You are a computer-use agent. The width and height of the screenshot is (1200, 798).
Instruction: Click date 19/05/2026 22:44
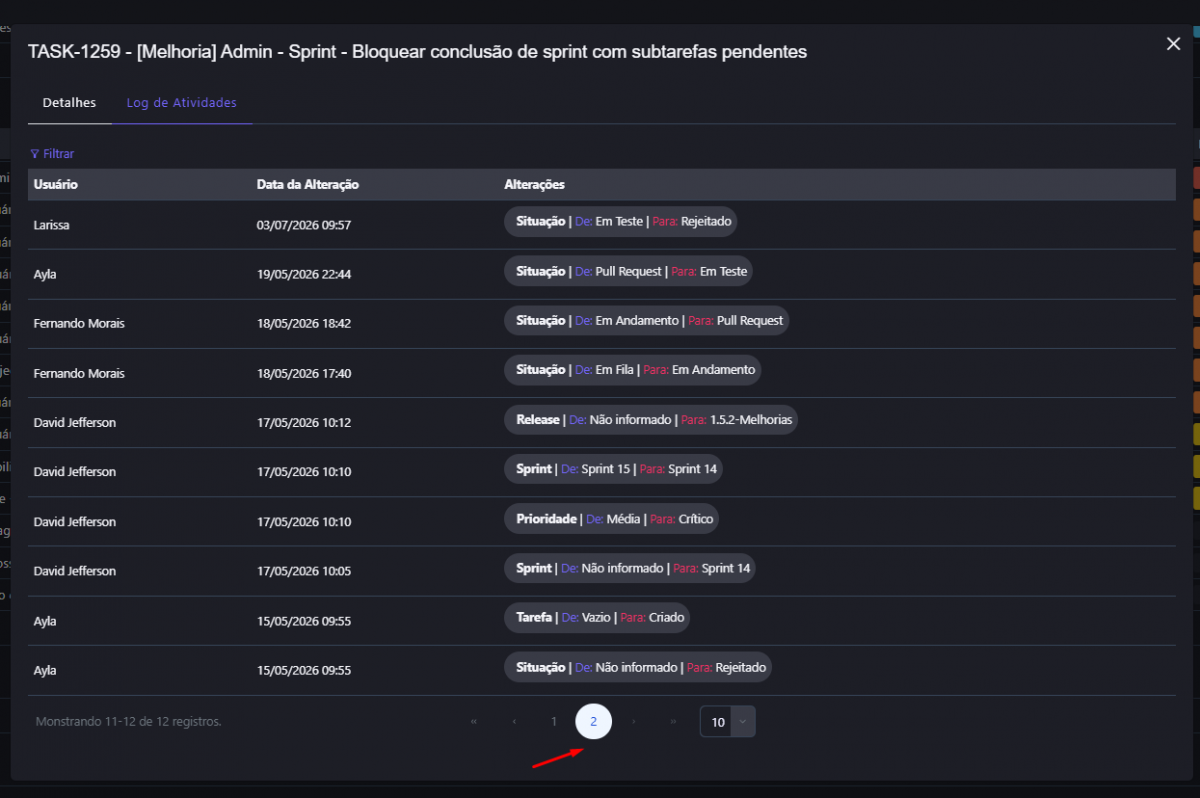coord(304,274)
